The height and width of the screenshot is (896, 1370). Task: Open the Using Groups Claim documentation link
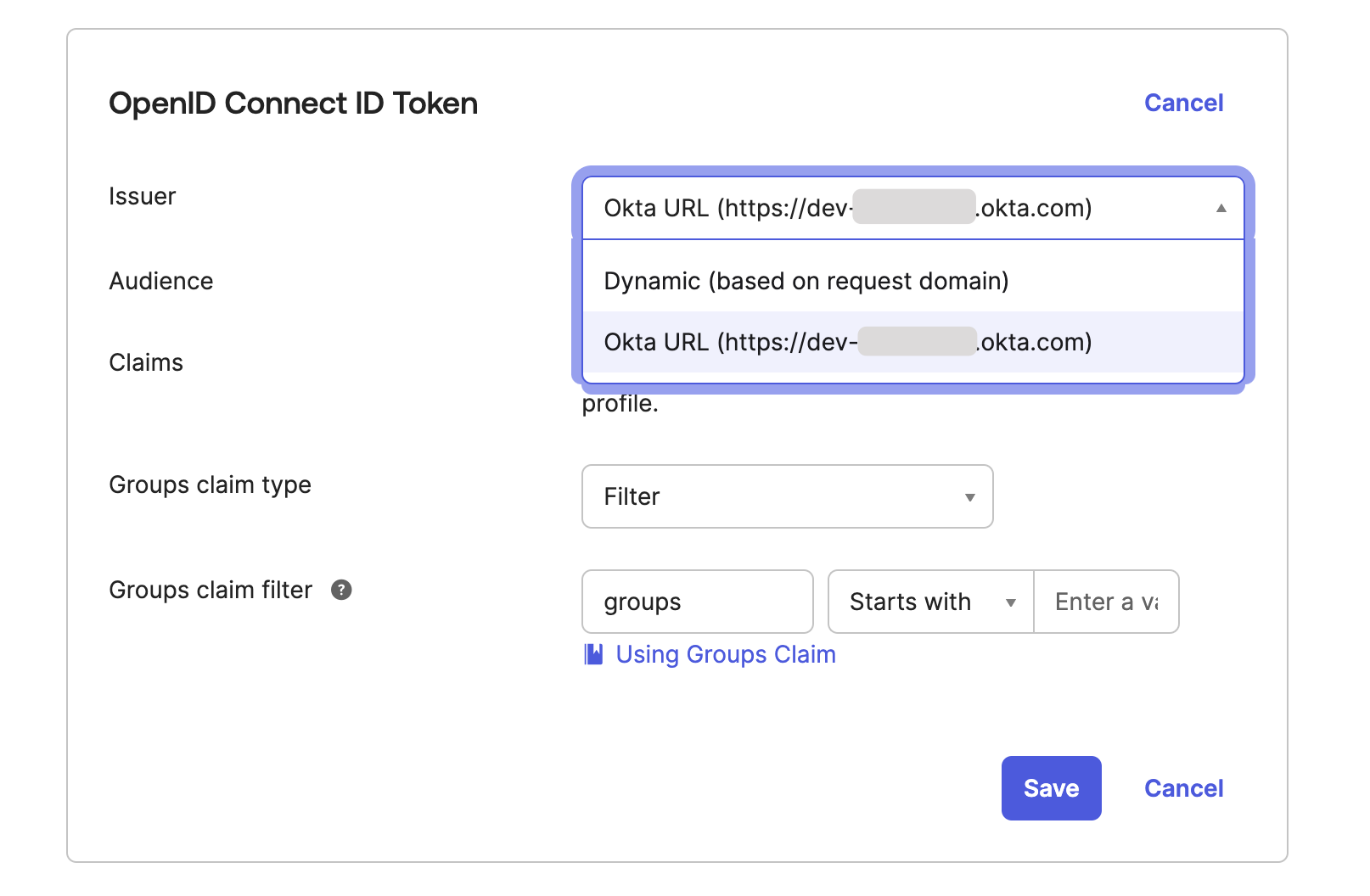pyautogui.click(x=726, y=654)
